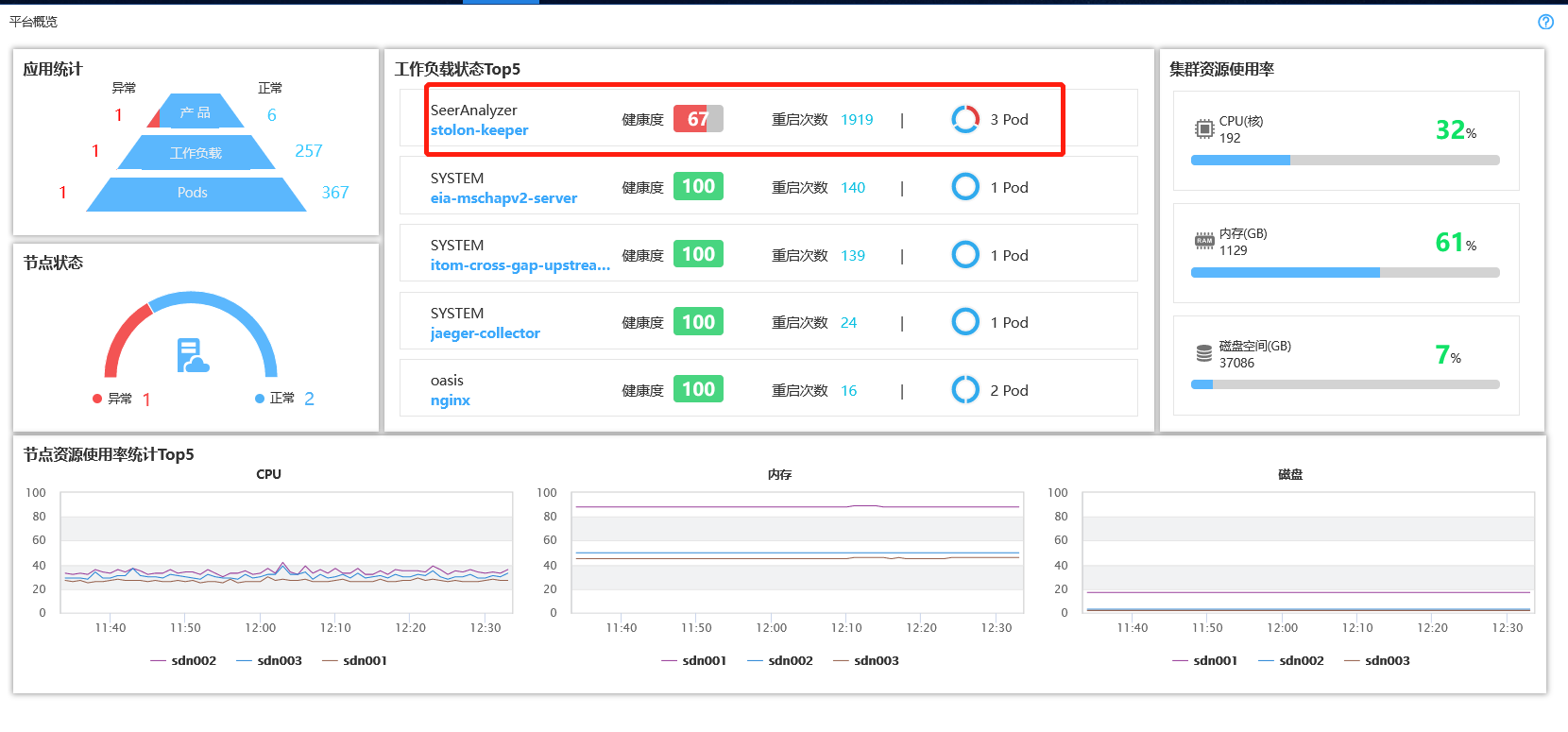Toggle sdn002 series in CPU chart legend
This screenshot has width=1568, height=732.
(183, 660)
